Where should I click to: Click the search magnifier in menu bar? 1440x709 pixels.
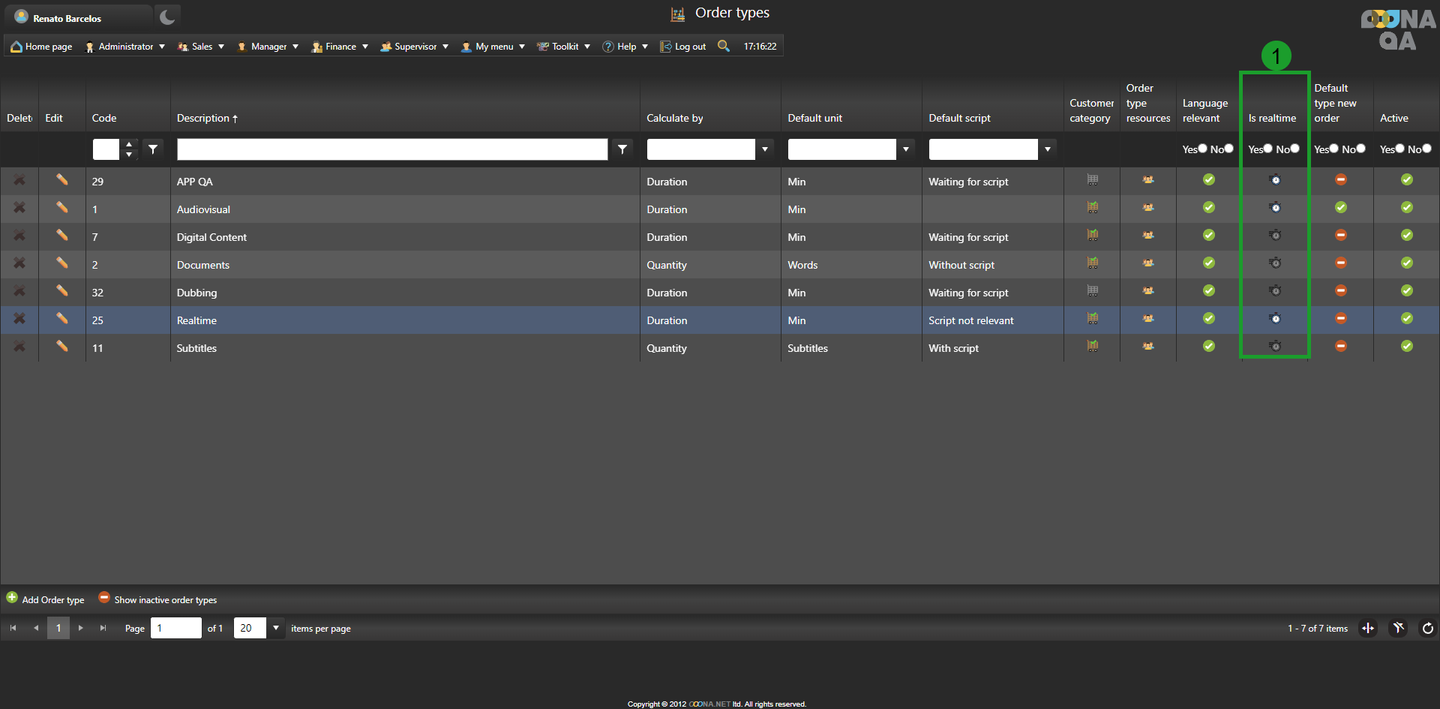pos(724,46)
